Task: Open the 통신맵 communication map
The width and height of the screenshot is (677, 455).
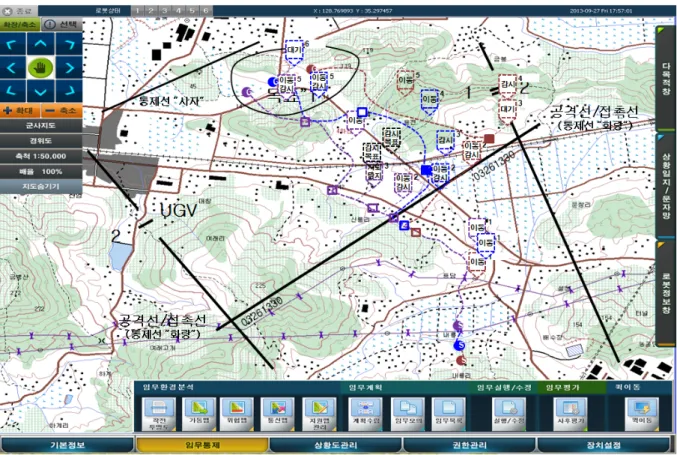Action: (278, 414)
